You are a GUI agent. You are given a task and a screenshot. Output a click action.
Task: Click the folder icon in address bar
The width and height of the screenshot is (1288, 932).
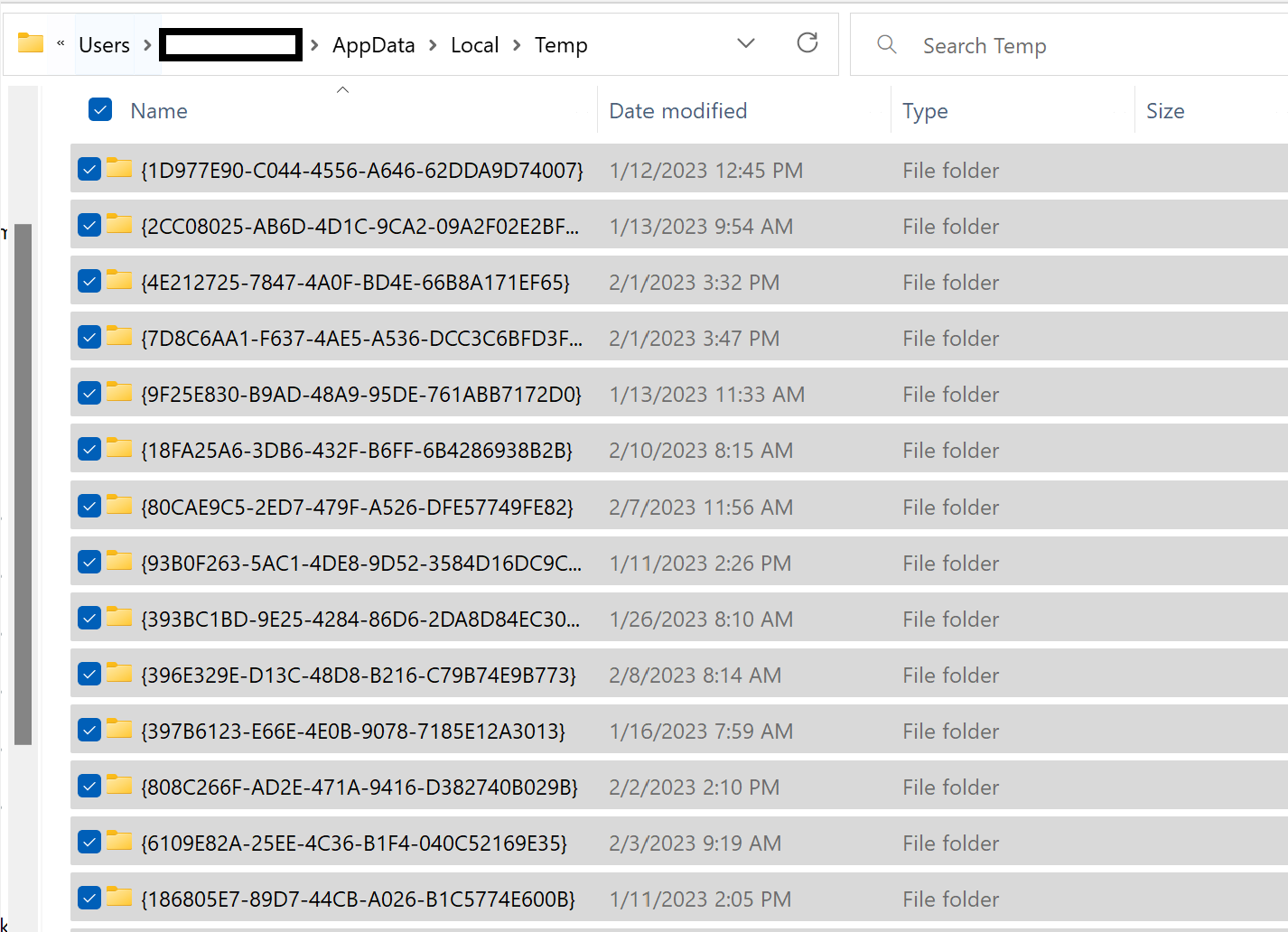tap(31, 43)
